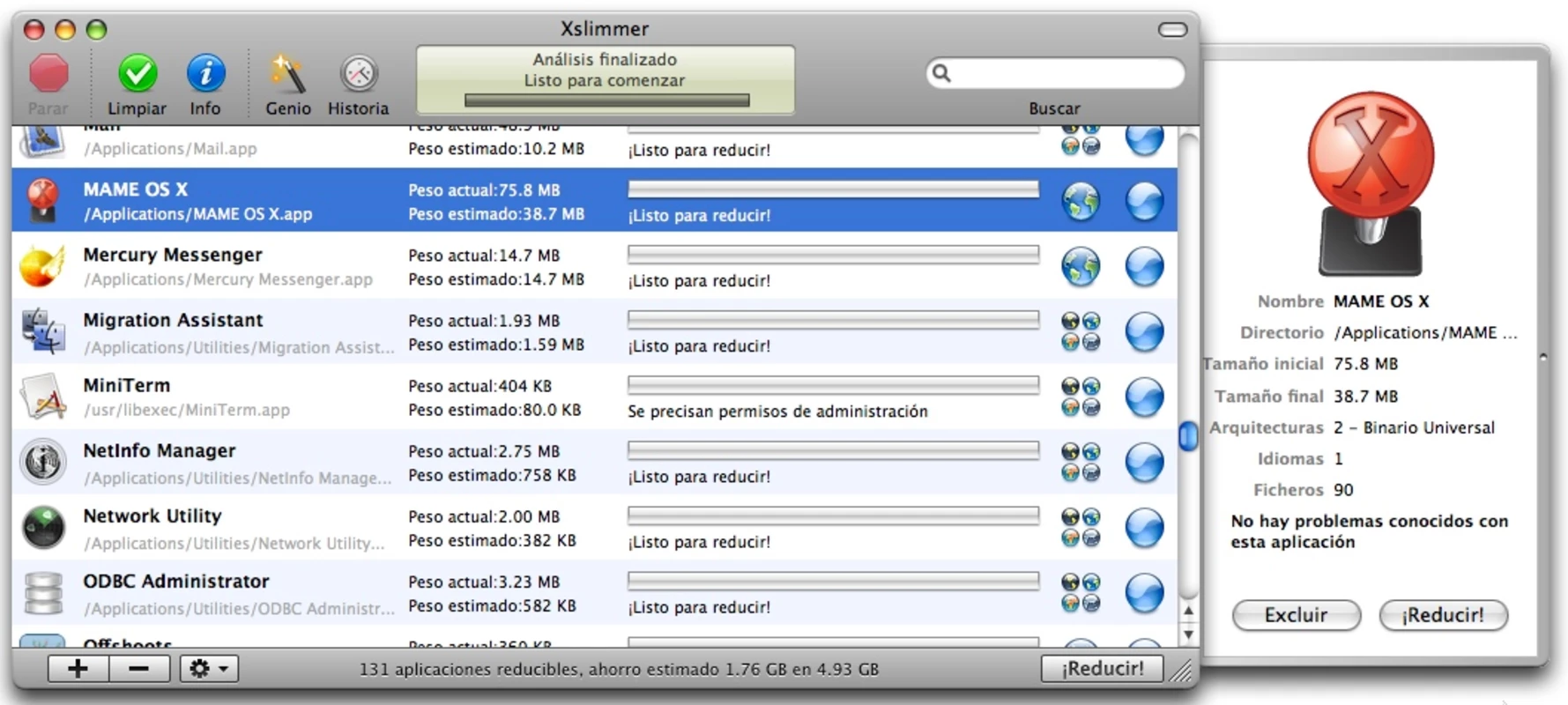Click architecture sphere icon in Migration Assistant row
This screenshot has height=705, width=1568.
click(1145, 331)
